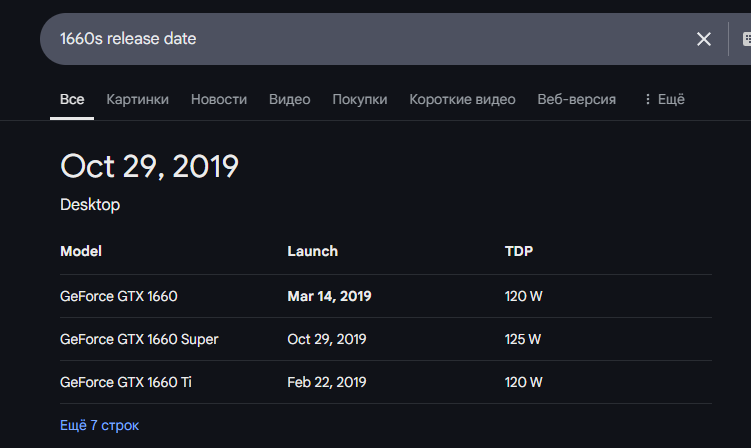Go to the 'Видео' tab
Viewport: 751px width, 448px height.
point(289,99)
